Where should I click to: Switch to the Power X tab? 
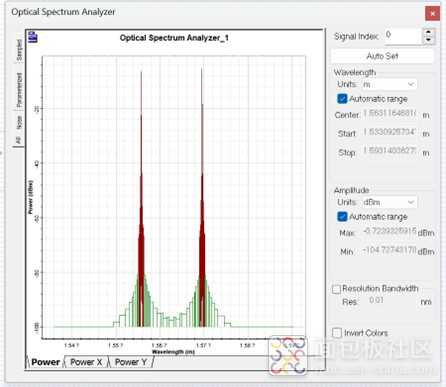(x=86, y=362)
